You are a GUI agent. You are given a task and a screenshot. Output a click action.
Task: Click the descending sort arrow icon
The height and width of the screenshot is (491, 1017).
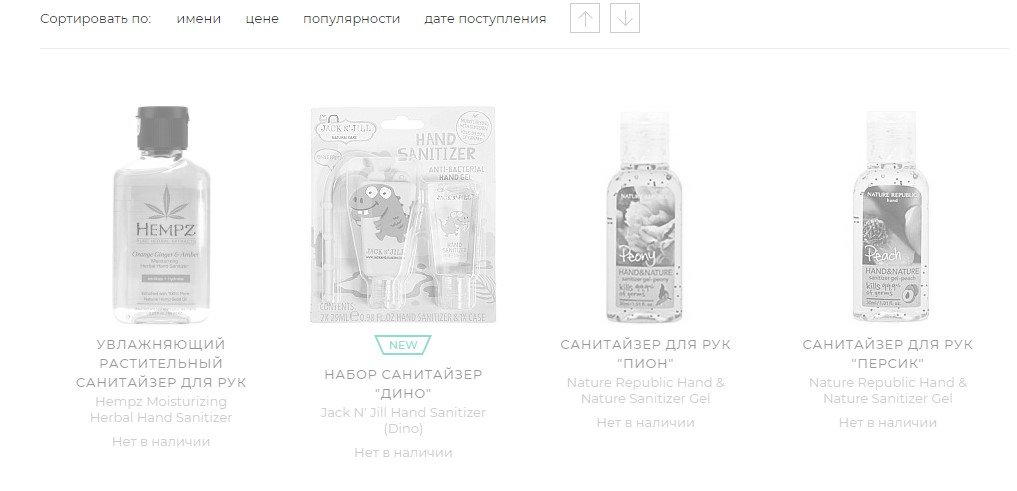625,18
